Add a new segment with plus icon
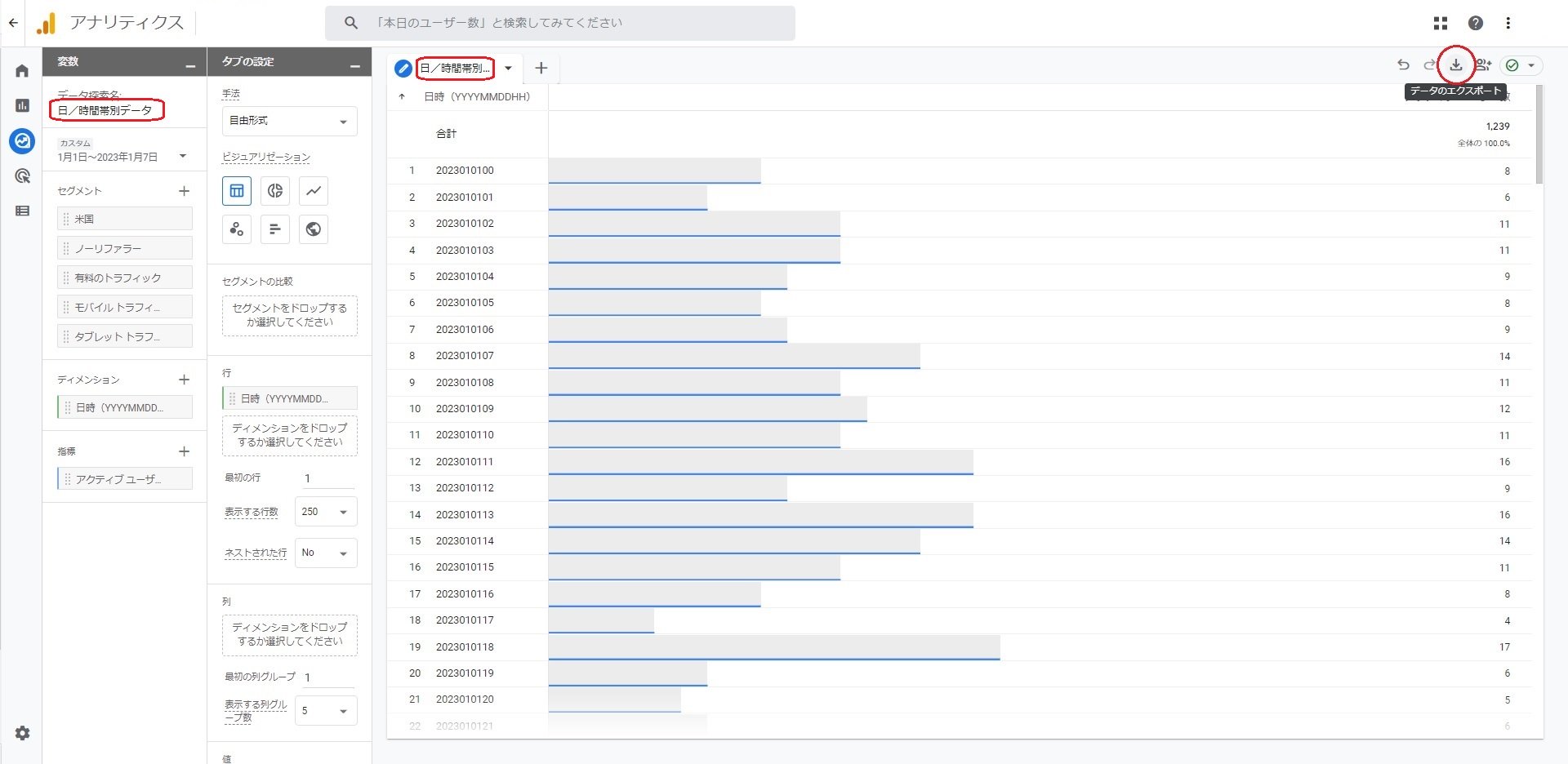The height and width of the screenshot is (764, 1568). point(184,191)
